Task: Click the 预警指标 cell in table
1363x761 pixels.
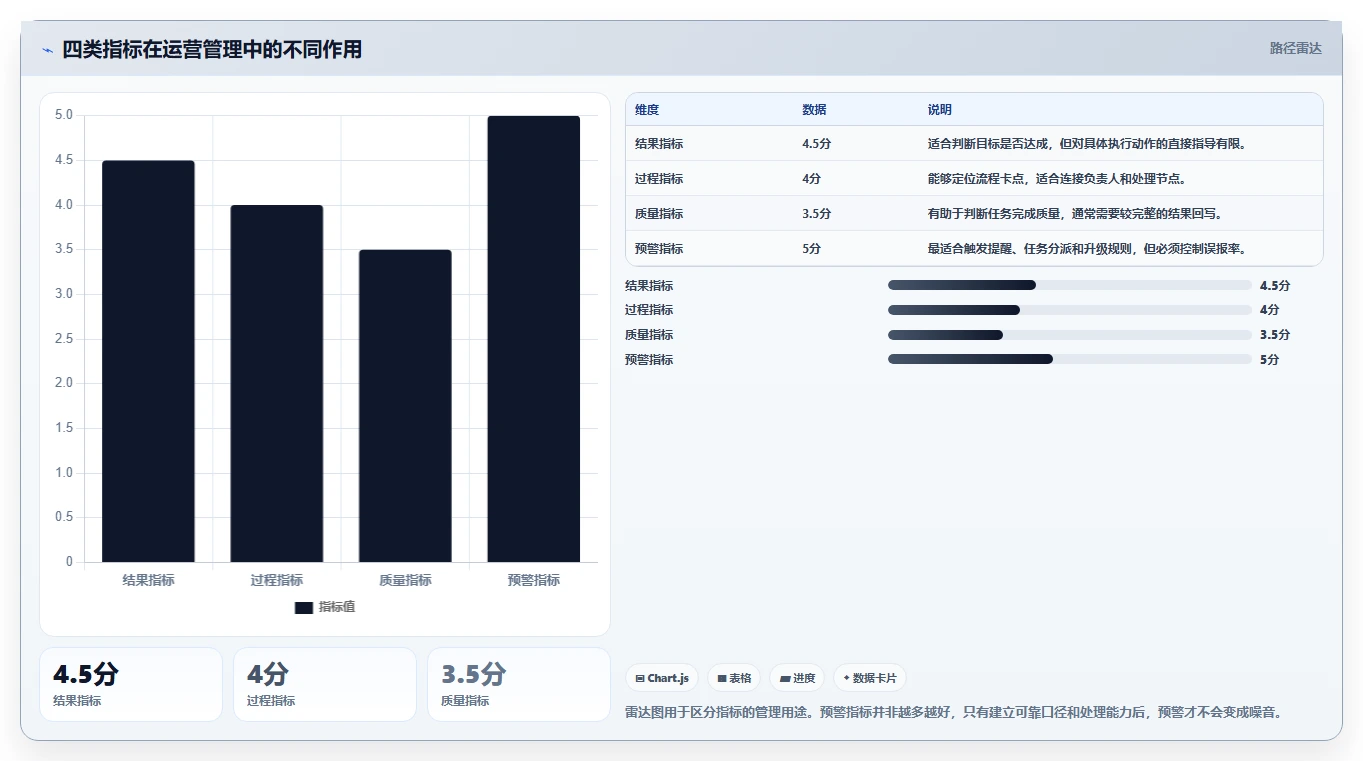Action: [x=659, y=249]
